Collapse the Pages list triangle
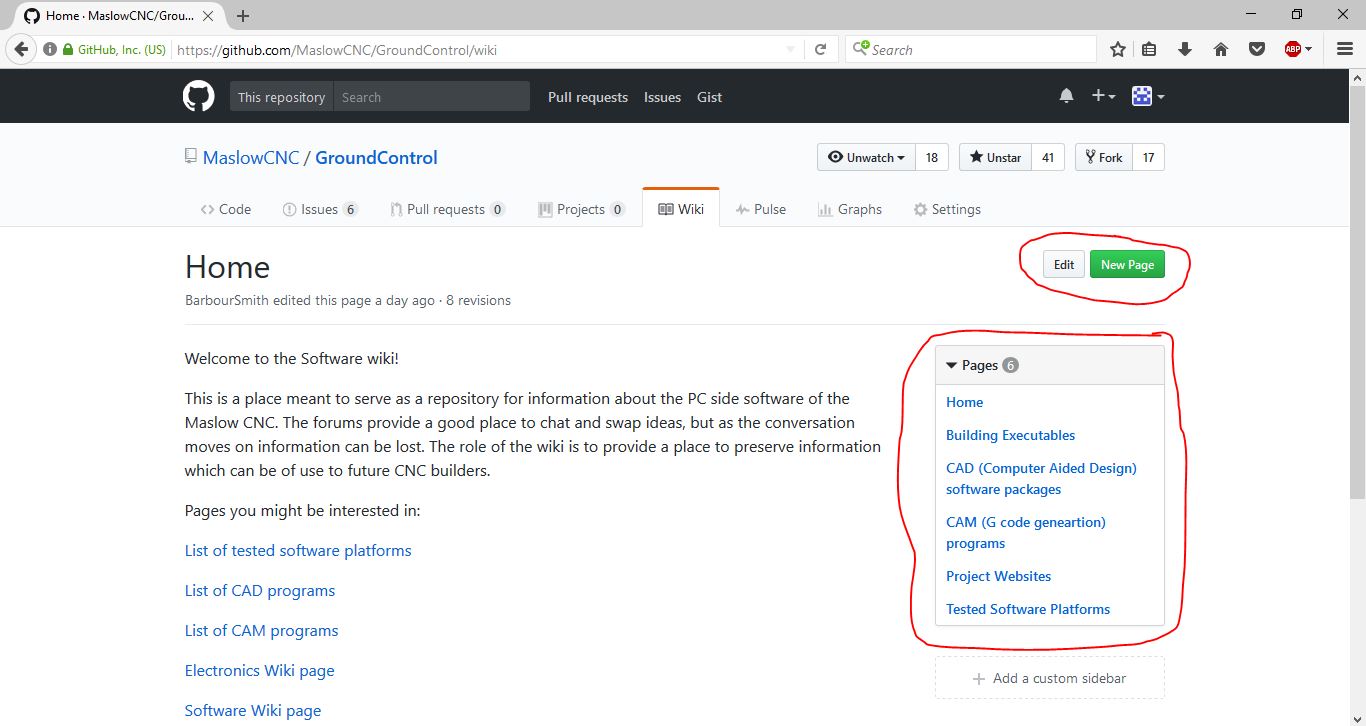The image size is (1366, 726). (x=951, y=365)
